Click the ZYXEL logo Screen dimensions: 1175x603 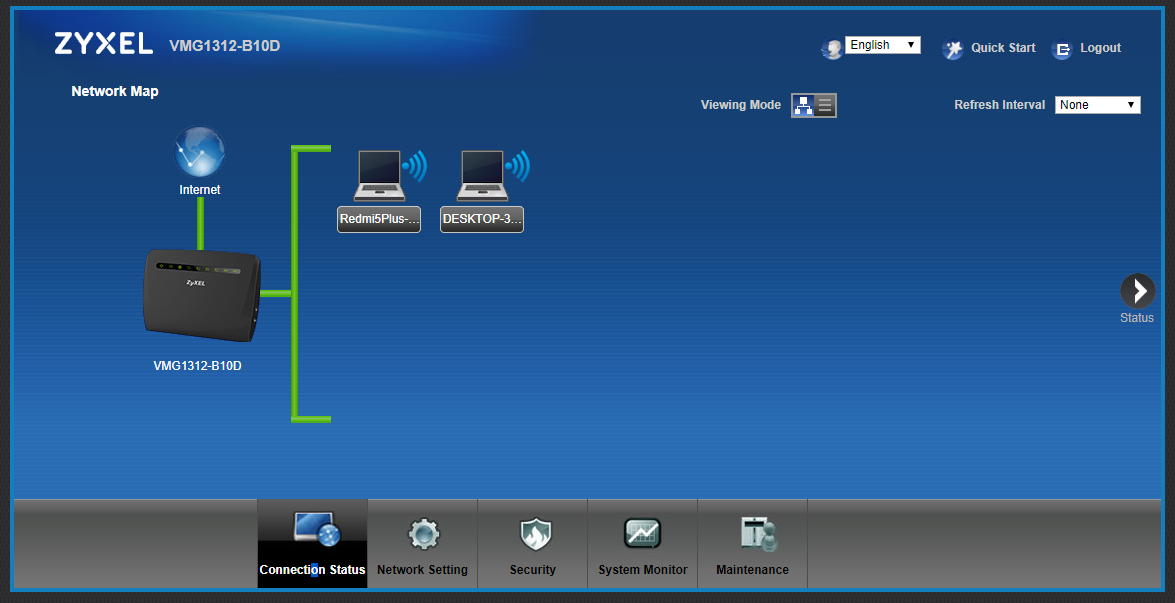click(x=103, y=43)
